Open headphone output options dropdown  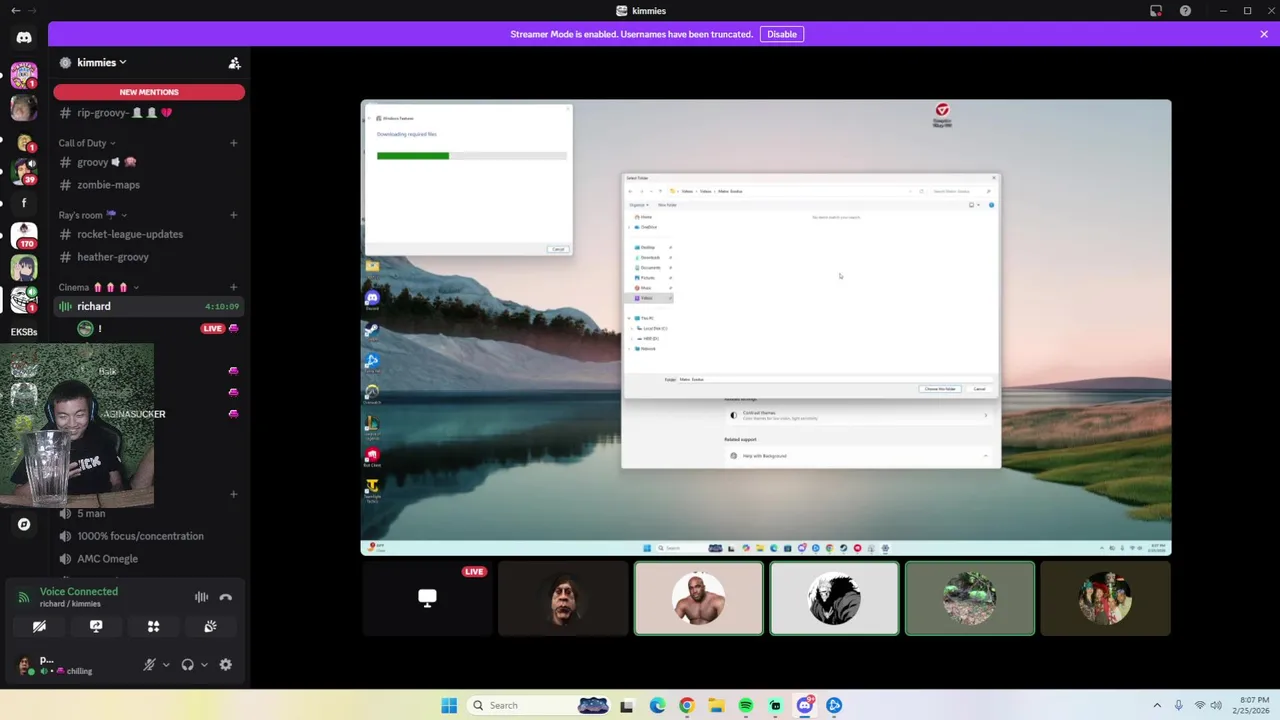click(x=204, y=664)
